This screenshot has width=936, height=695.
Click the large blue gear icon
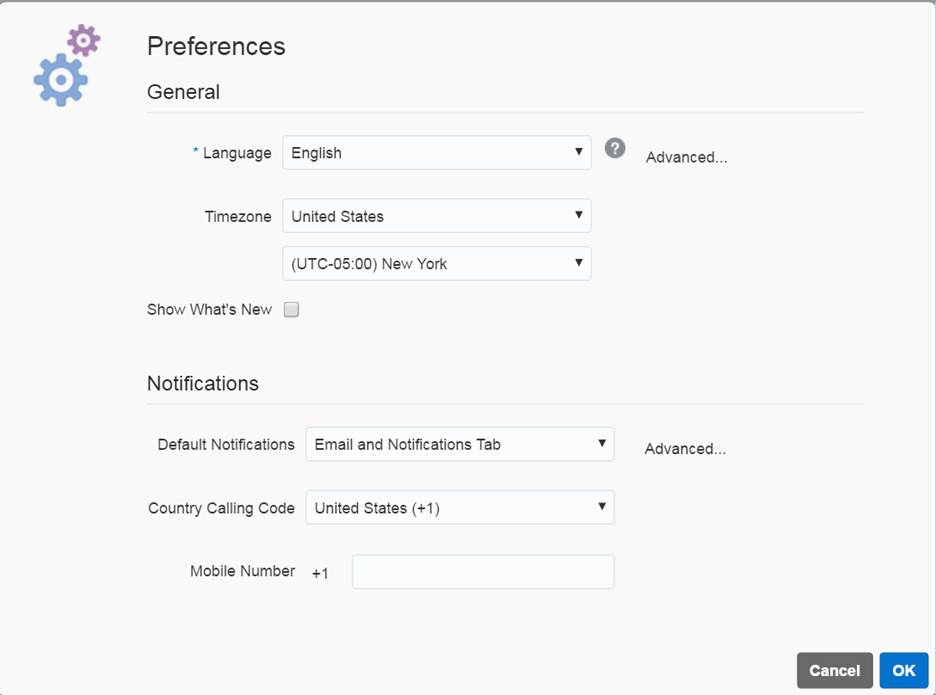pos(61,80)
